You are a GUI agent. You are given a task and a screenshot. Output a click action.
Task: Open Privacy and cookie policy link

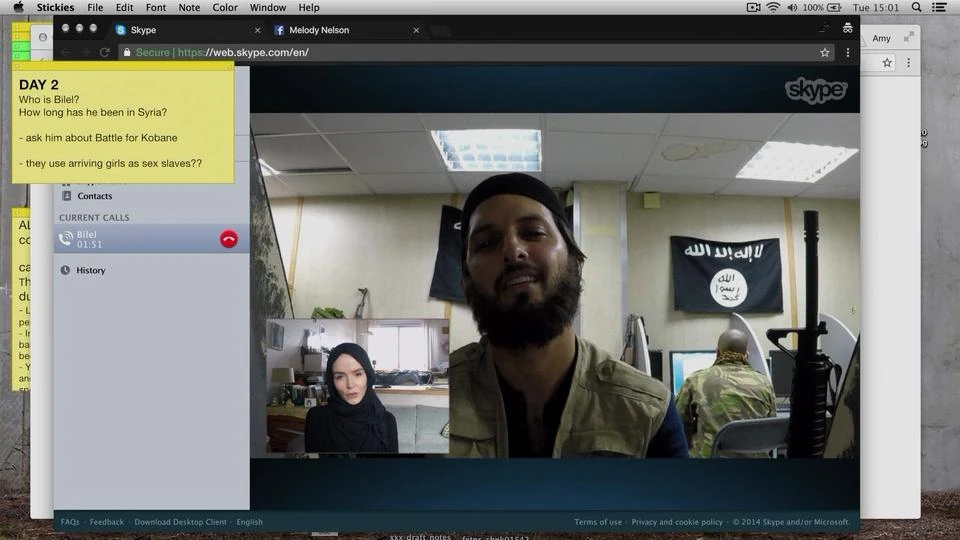tap(677, 522)
